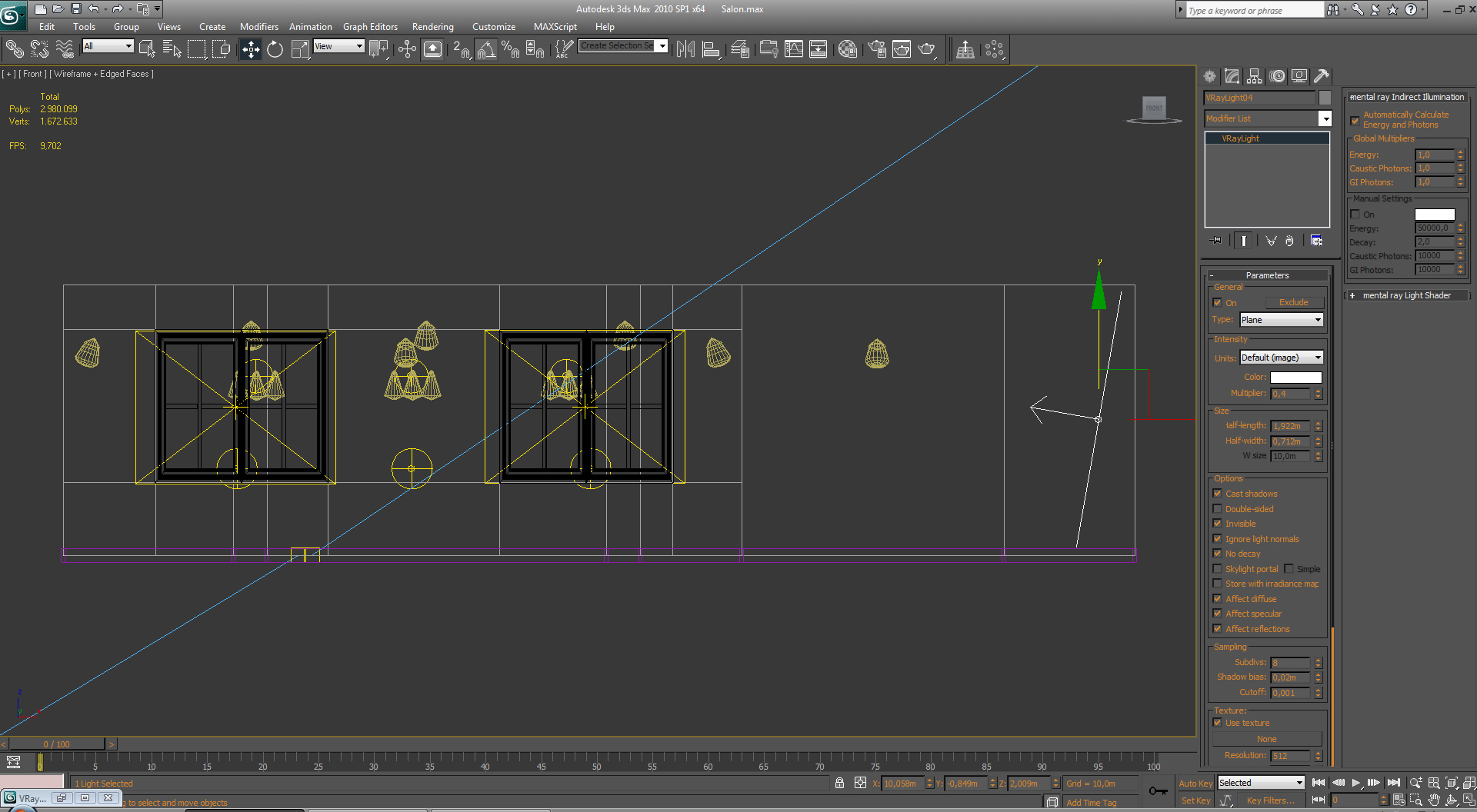The width and height of the screenshot is (1477, 812).
Task: Open Rendered Frame Window
Action: click(x=902, y=49)
